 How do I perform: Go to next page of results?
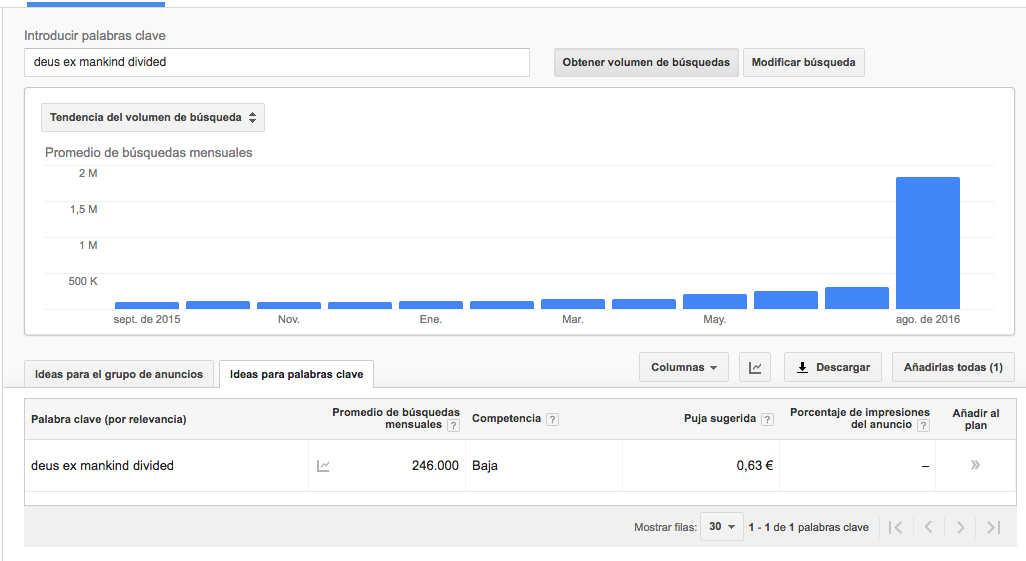point(960,527)
